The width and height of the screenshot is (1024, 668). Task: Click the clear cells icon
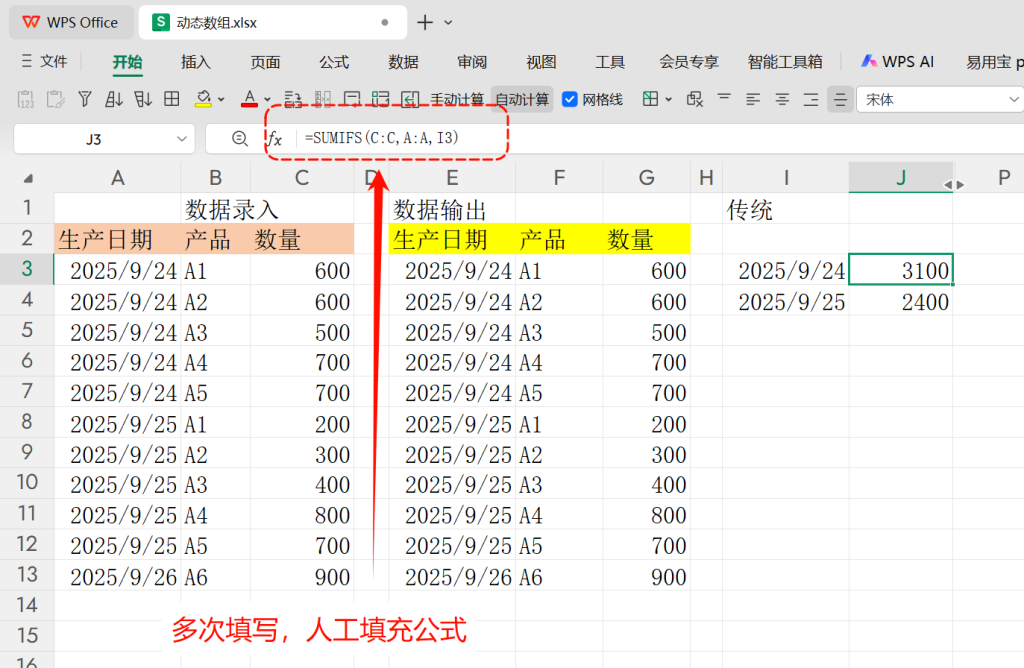(x=694, y=99)
